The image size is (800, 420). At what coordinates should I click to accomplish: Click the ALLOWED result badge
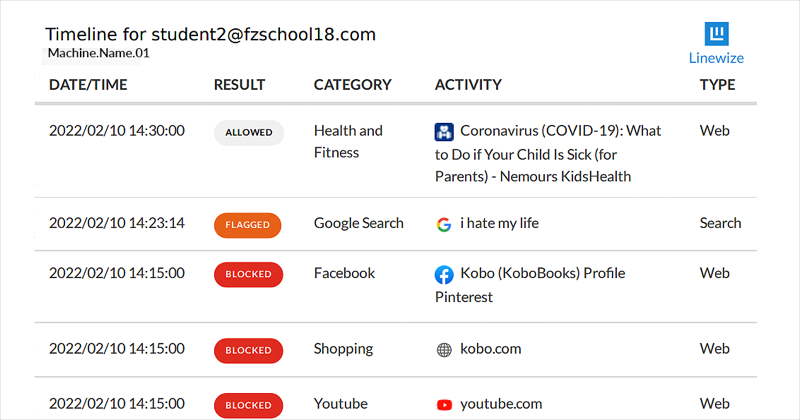point(249,133)
